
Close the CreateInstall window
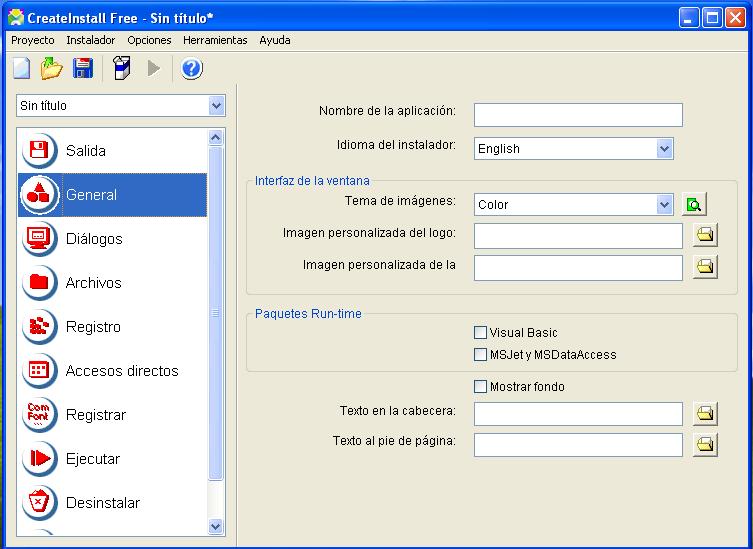tap(735, 18)
